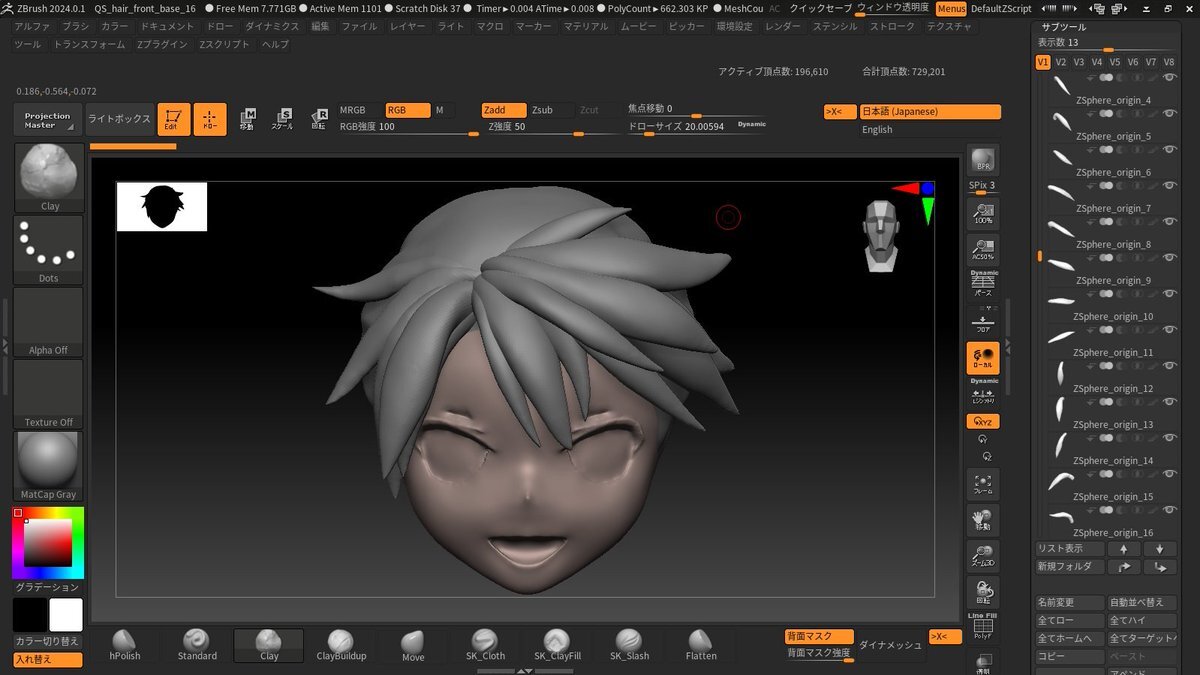Pick the SK_Slash brush icon
Screen dimensions: 1200x675
click(627, 644)
